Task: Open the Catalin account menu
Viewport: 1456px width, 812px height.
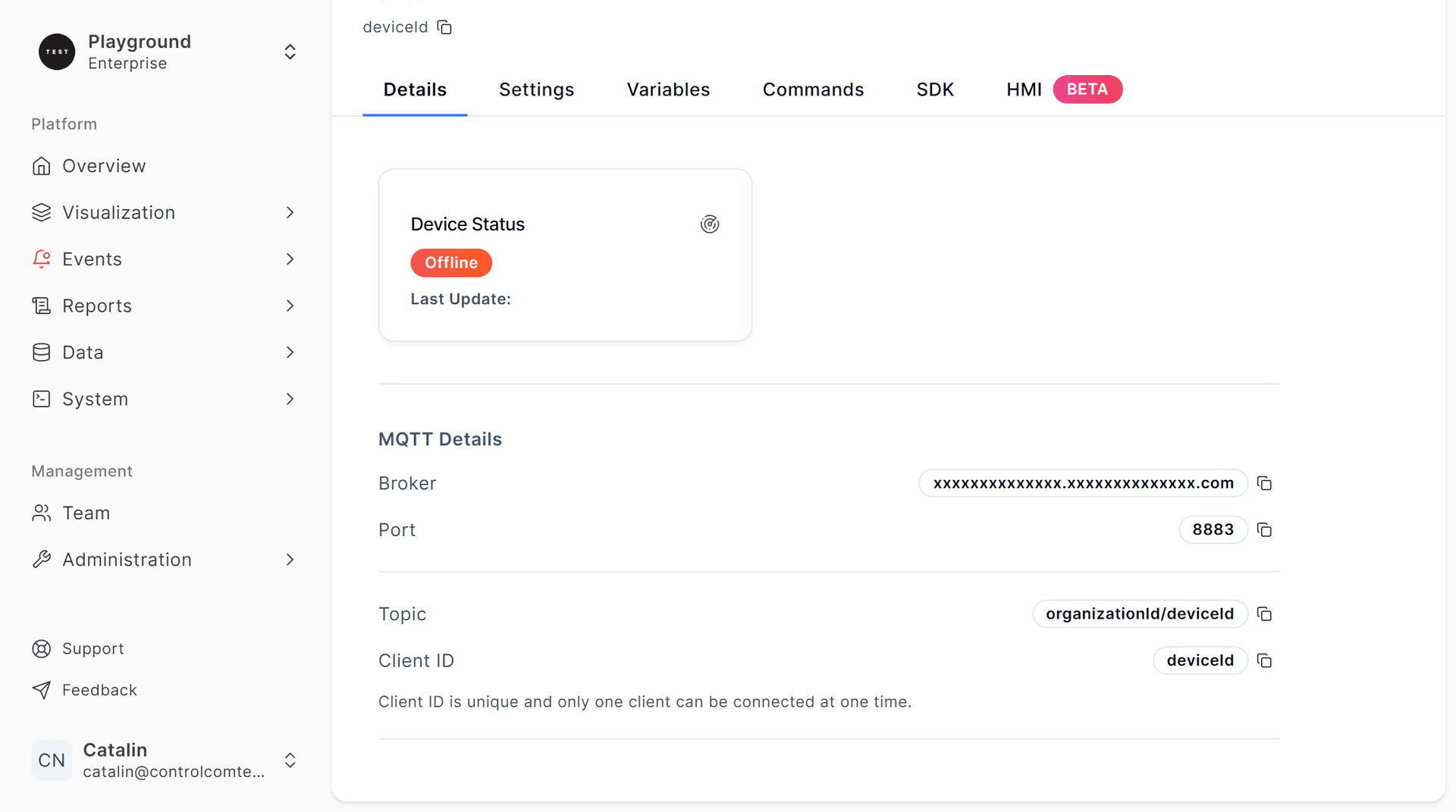Action: [x=290, y=760]
